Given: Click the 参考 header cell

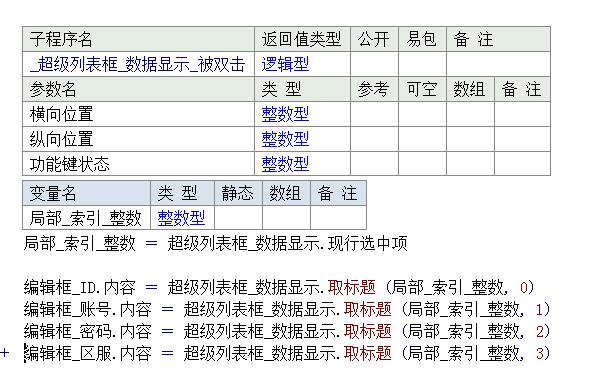Looking at the screenshot, I should click(374, 89).
